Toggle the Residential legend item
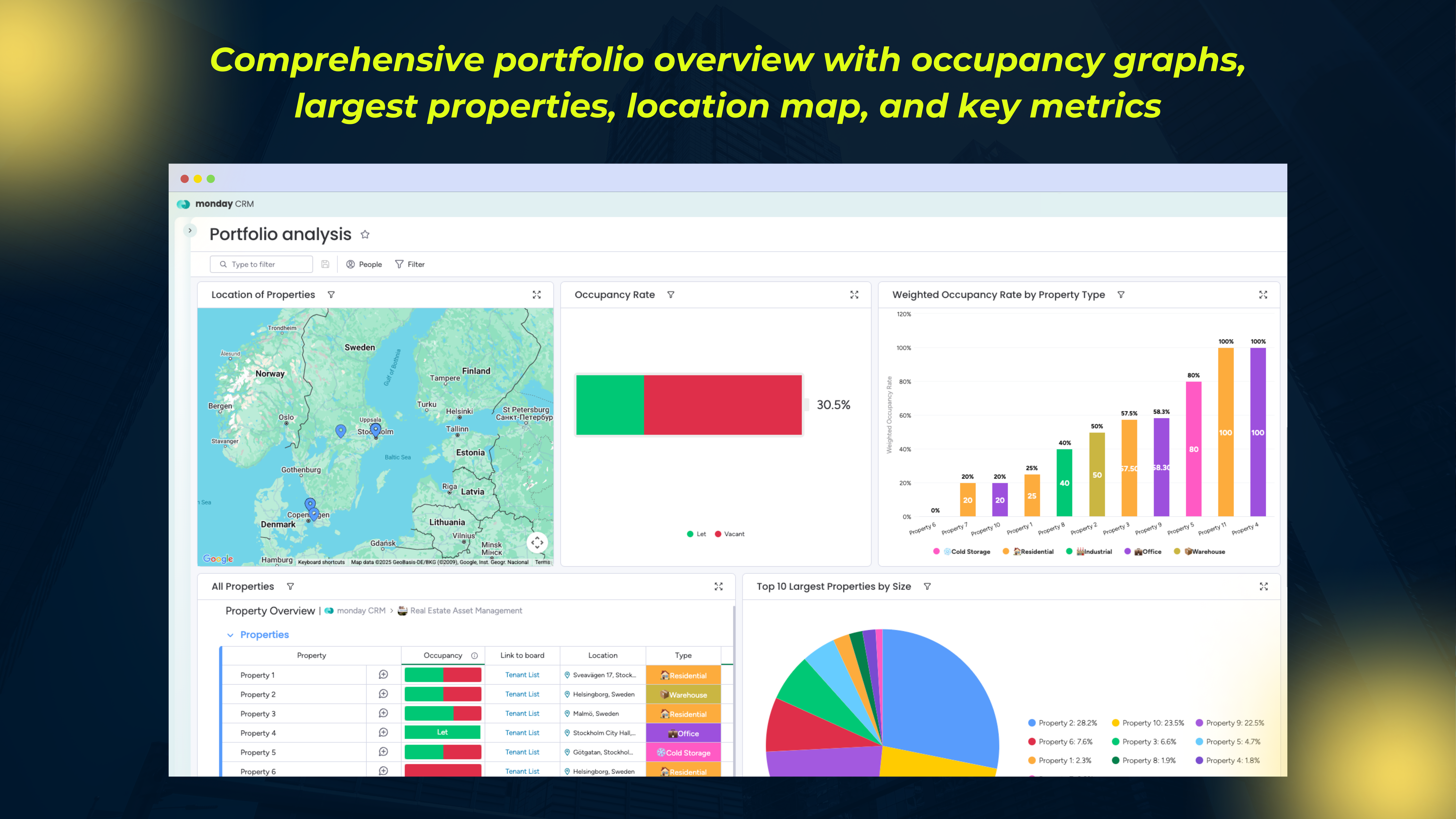This screenshot has width=1456, height=819. point(1028,551)
